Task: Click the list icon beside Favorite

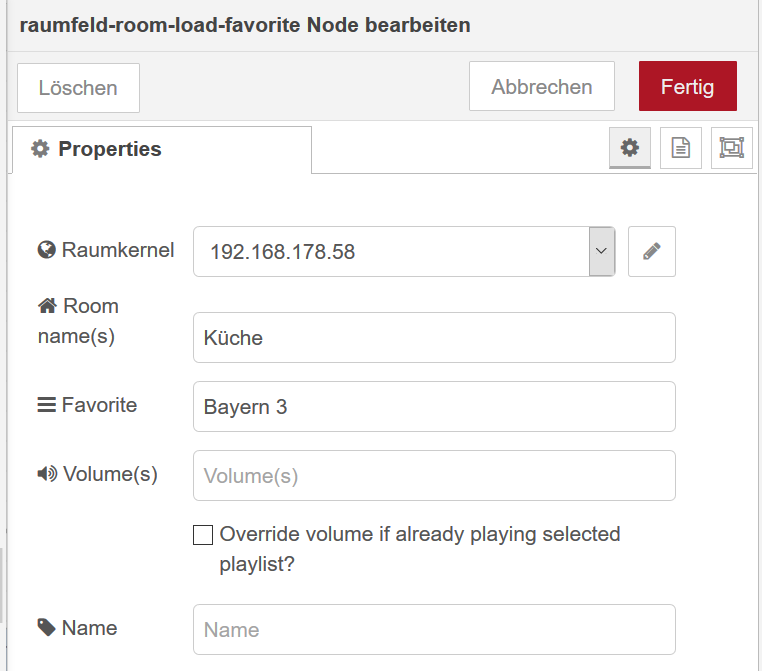Action: (x=47, y=405)
